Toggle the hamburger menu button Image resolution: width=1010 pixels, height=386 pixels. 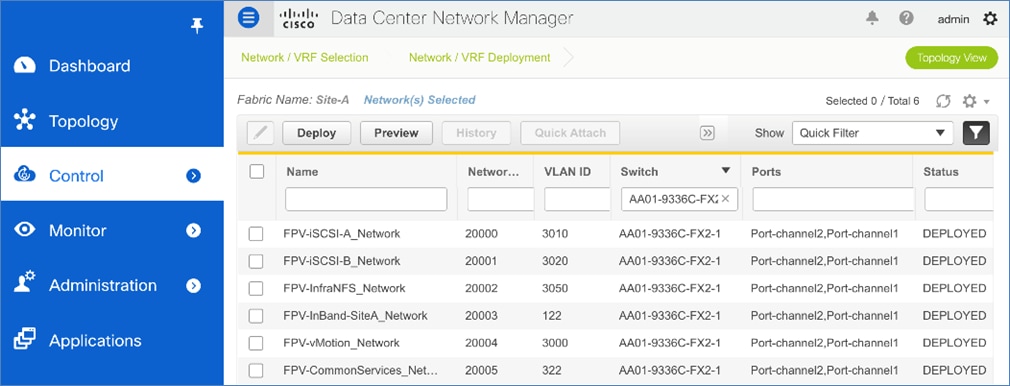tap(249, 17)
